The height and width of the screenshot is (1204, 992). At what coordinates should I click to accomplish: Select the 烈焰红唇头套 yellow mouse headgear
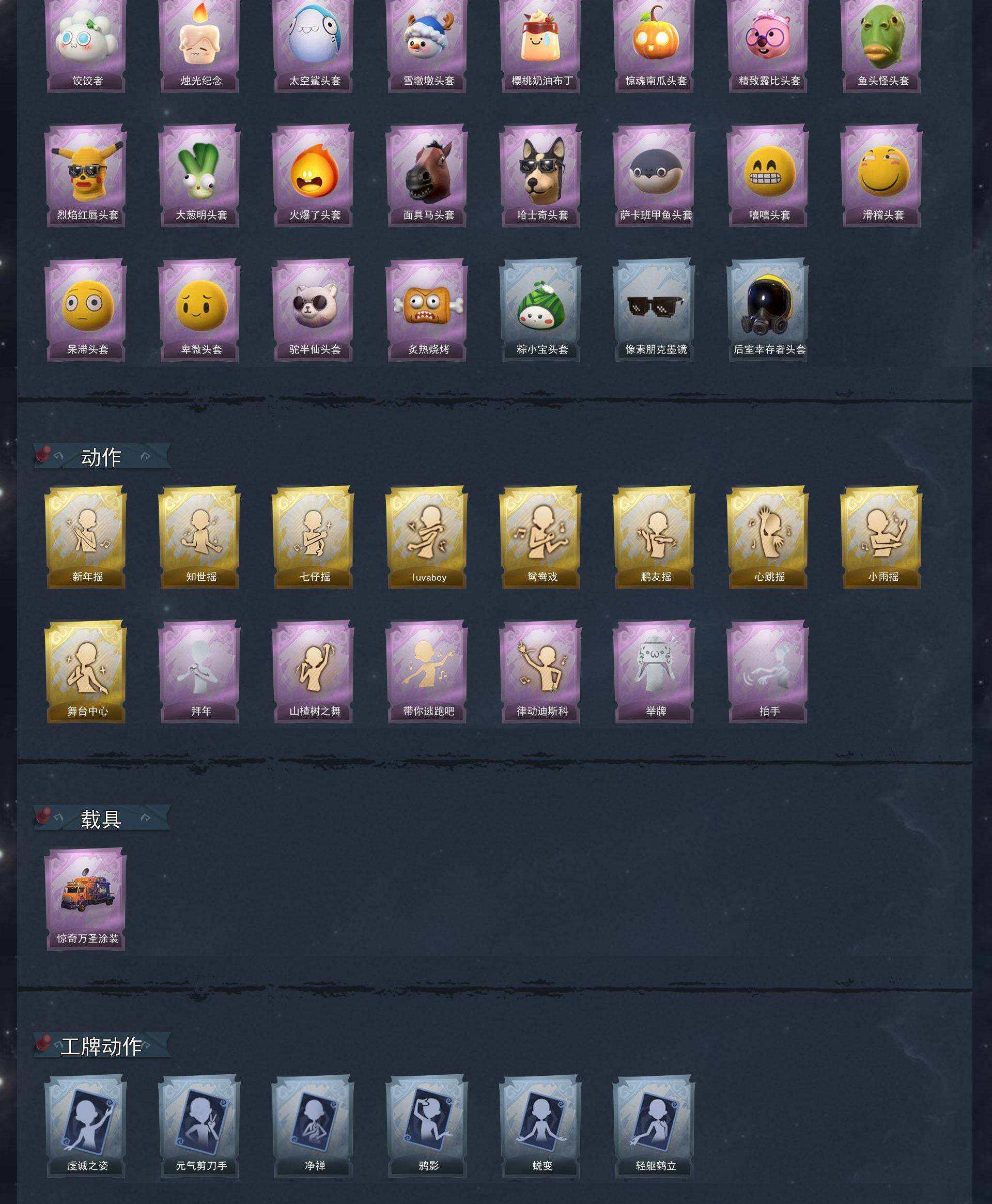[x=86, y=175]
